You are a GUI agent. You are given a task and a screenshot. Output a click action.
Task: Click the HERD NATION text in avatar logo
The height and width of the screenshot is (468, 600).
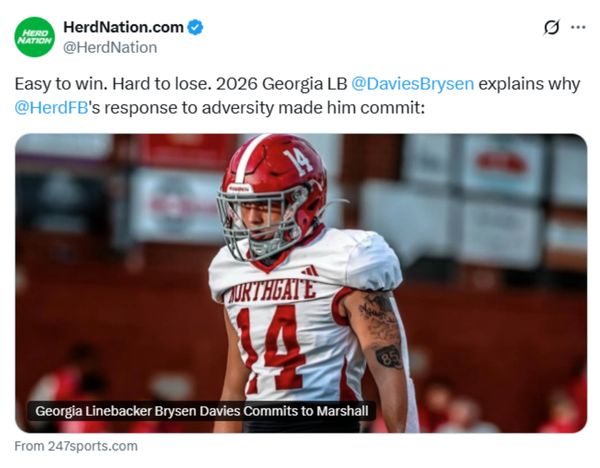point(35,37)
